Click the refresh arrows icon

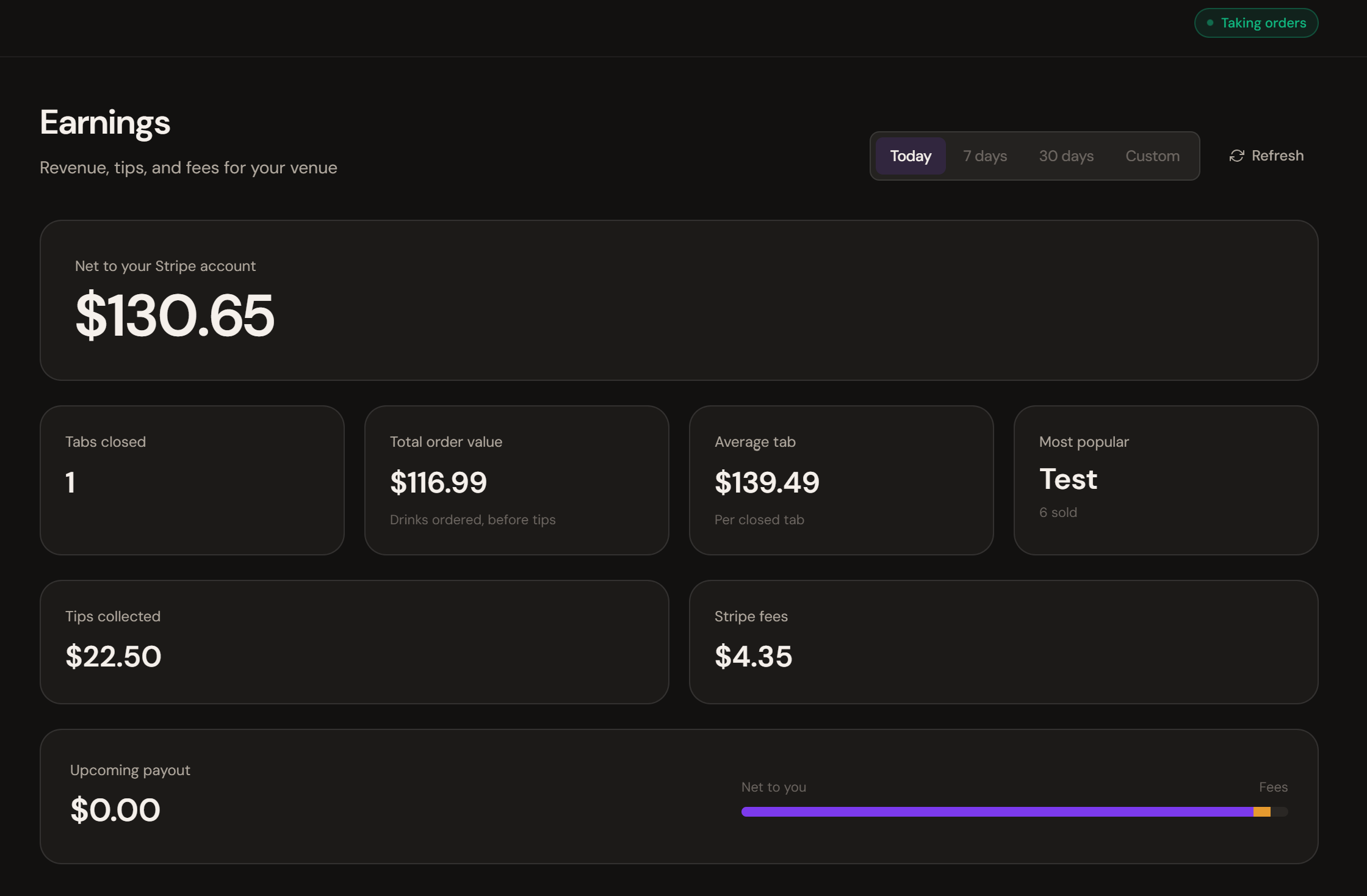point(1236,156)
